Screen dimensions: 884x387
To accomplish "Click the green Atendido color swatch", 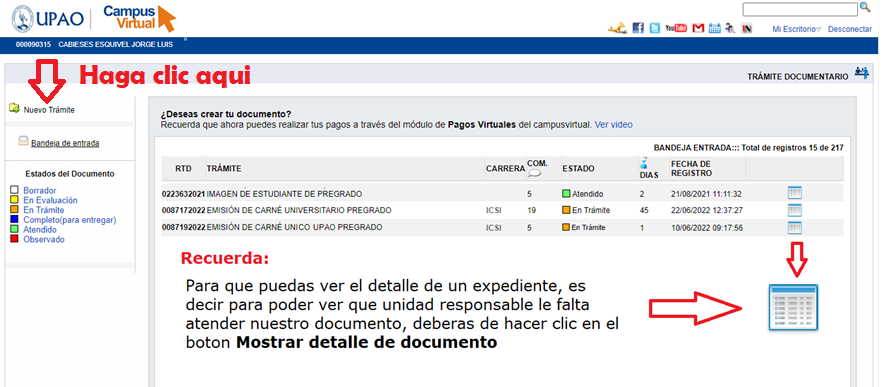I will pyautogui.click(x=15, y=230).
